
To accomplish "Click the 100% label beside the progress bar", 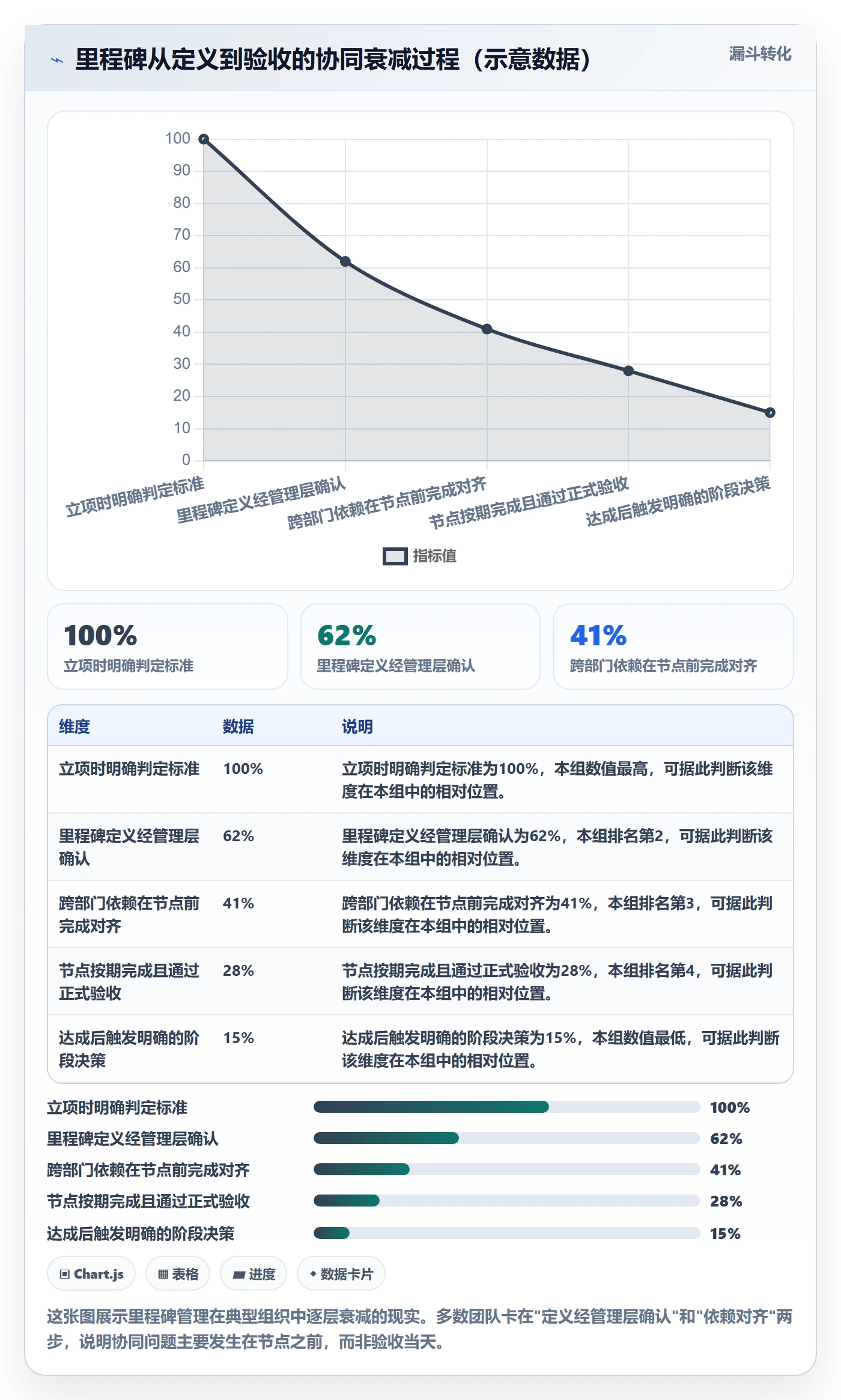I will tap(730, 1107).
